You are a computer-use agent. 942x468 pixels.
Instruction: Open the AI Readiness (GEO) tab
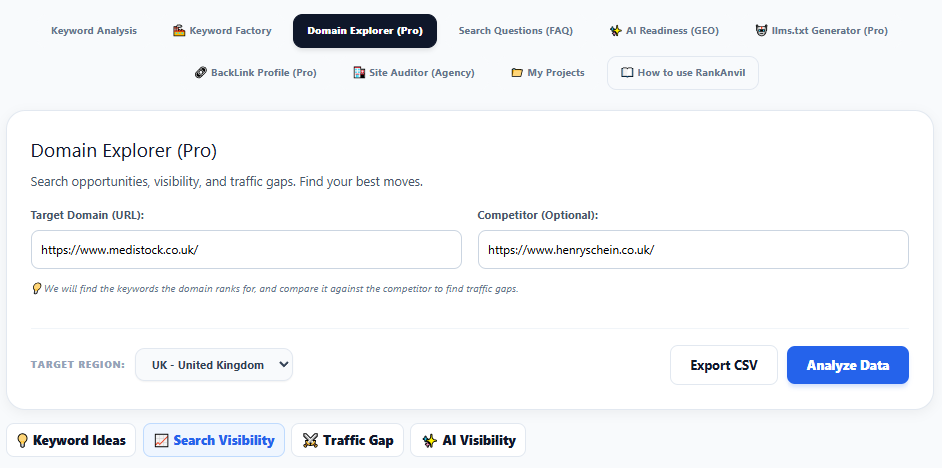click(664, 31)
